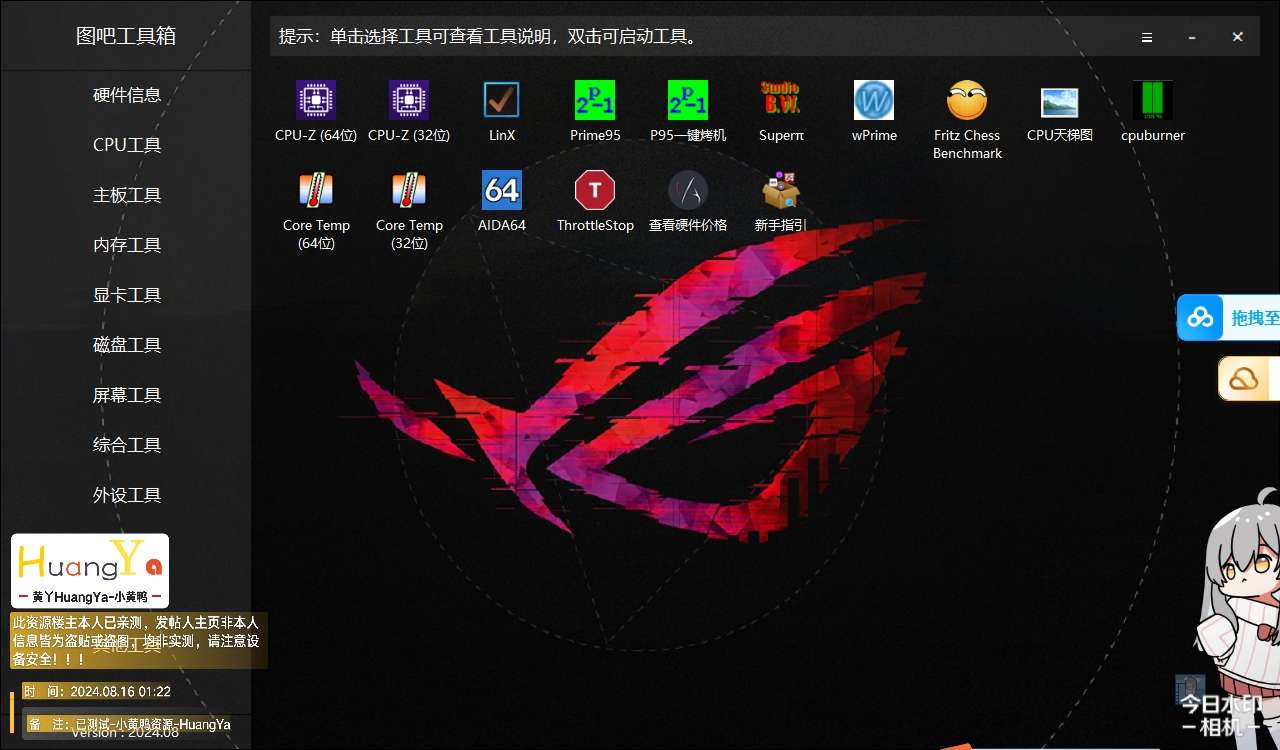The width and height of the screenshot is (1280, 750).
Task: Click the Fritz Chess Benchmark icon
Action: pyautogui.click(x=967, y=101)
